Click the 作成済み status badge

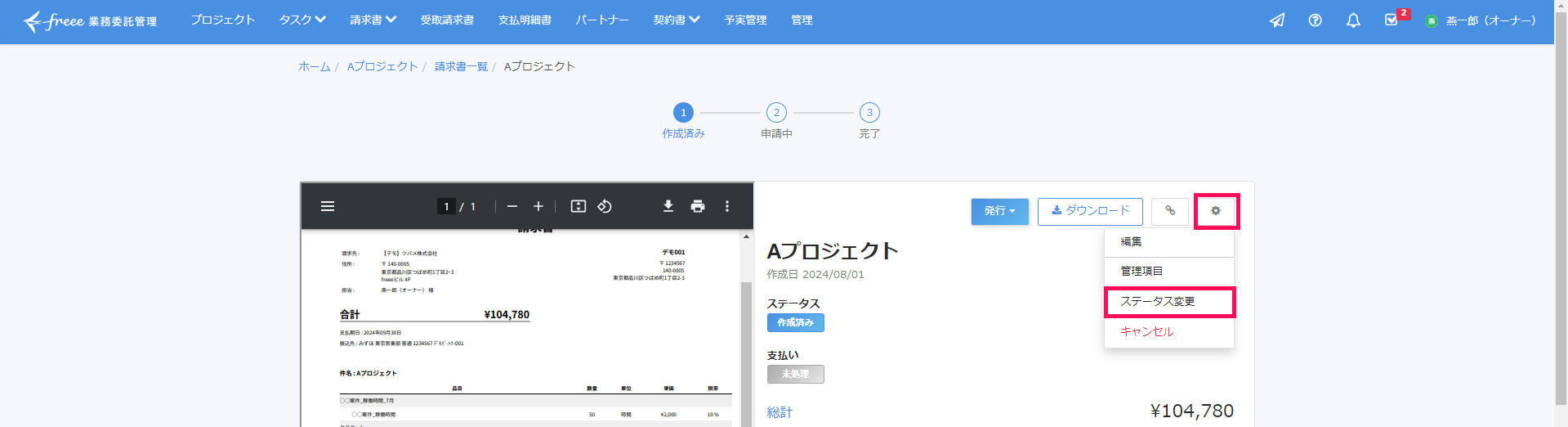tap(795, 323)
